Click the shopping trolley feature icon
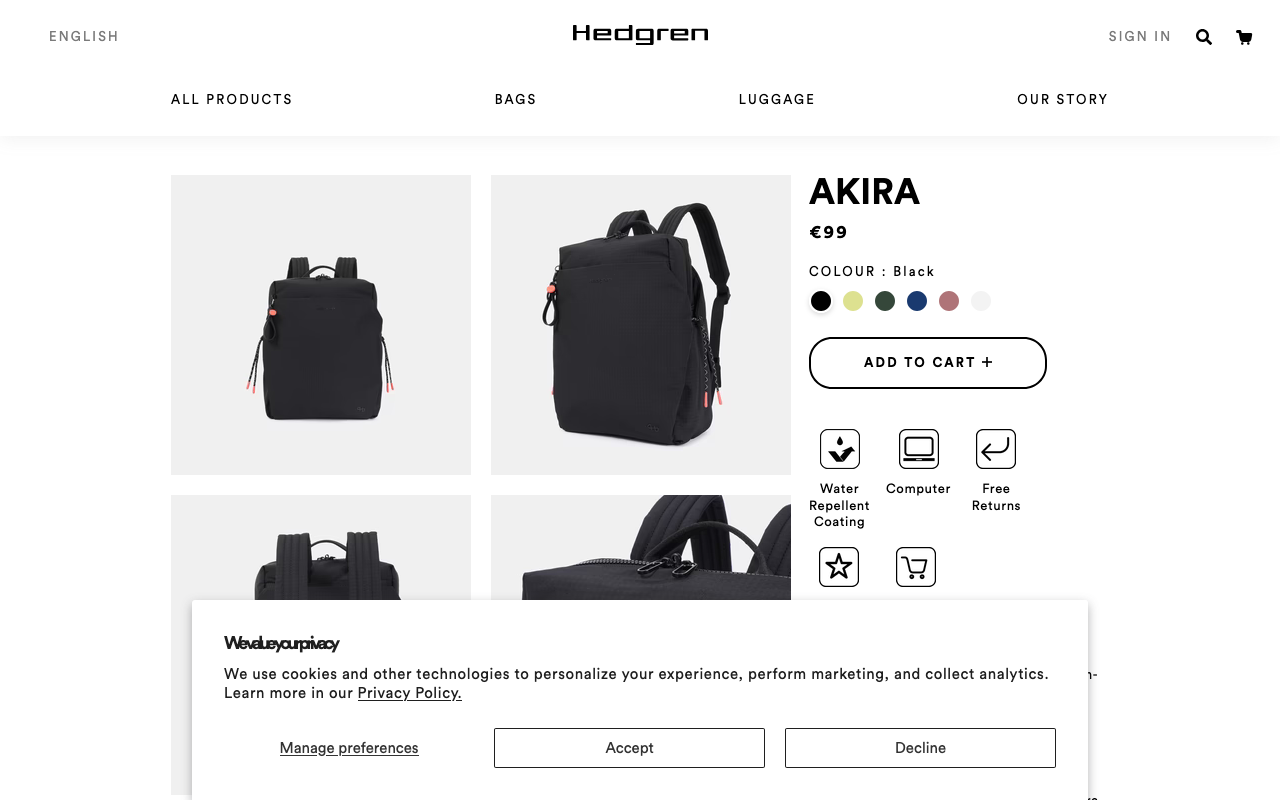The width and height of the screenshot is (1280, 800). 916,567
